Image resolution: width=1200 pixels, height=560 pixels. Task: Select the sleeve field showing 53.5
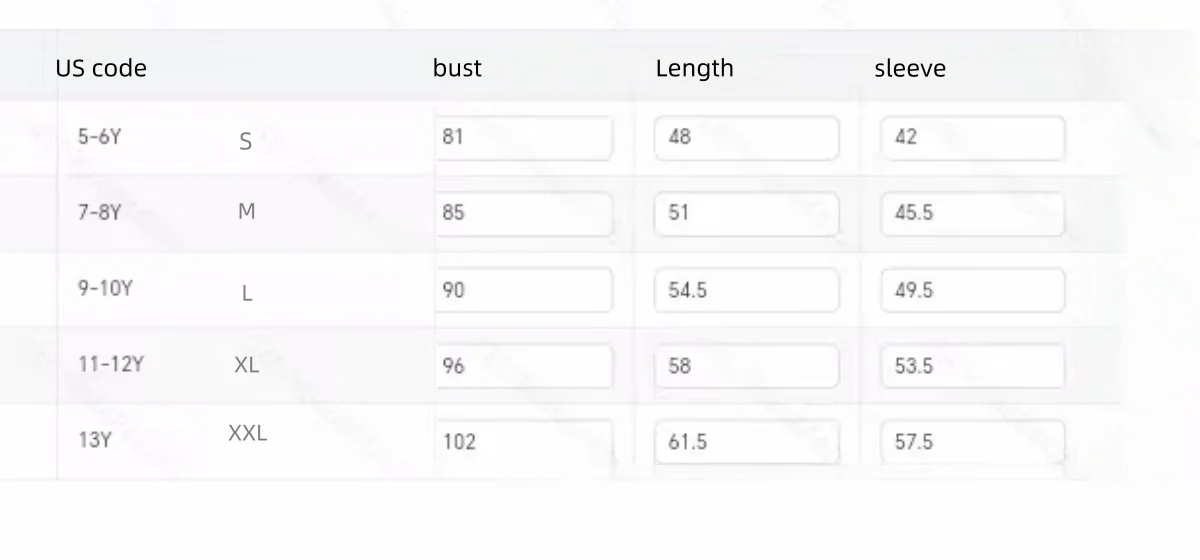pos(972,366)
